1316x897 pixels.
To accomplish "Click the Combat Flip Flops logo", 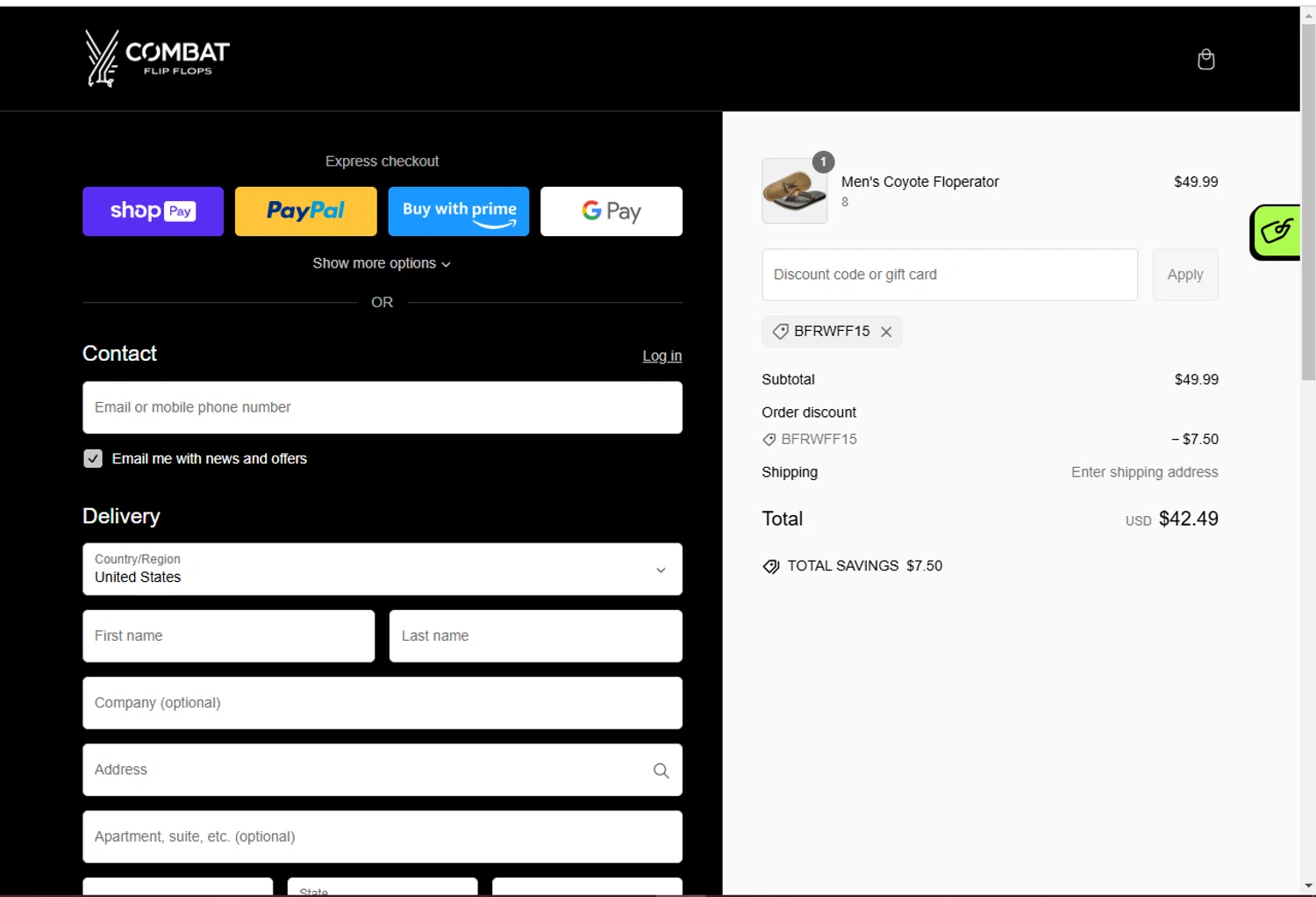I will [x=156, y=59].
